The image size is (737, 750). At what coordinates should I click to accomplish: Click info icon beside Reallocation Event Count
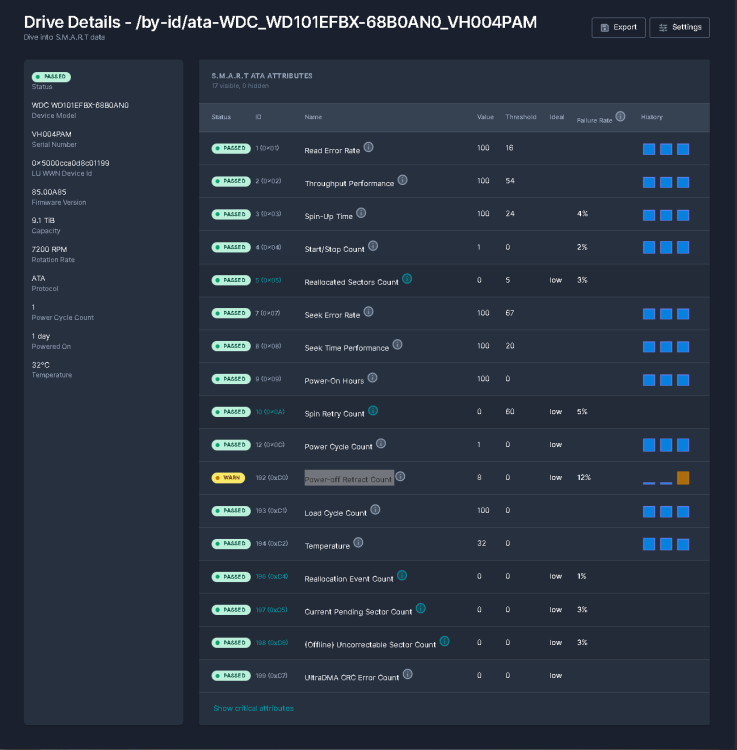tap(402, 575)
